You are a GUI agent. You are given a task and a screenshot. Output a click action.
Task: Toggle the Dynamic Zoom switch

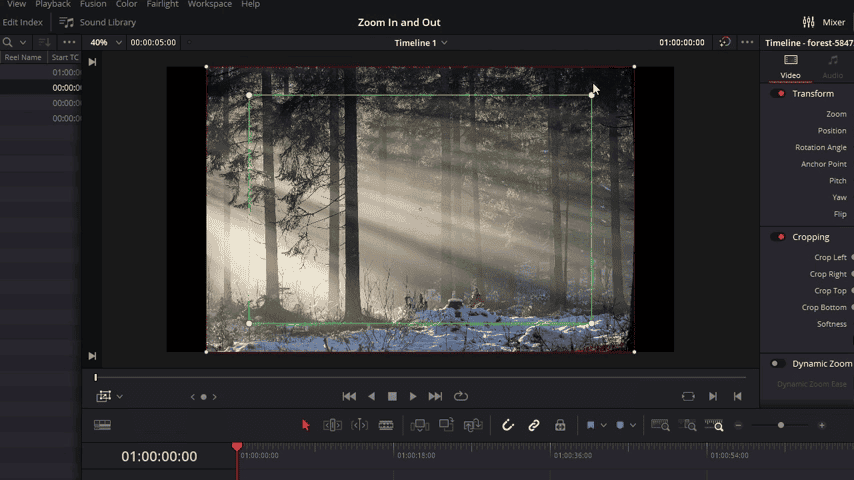point(778,363)
